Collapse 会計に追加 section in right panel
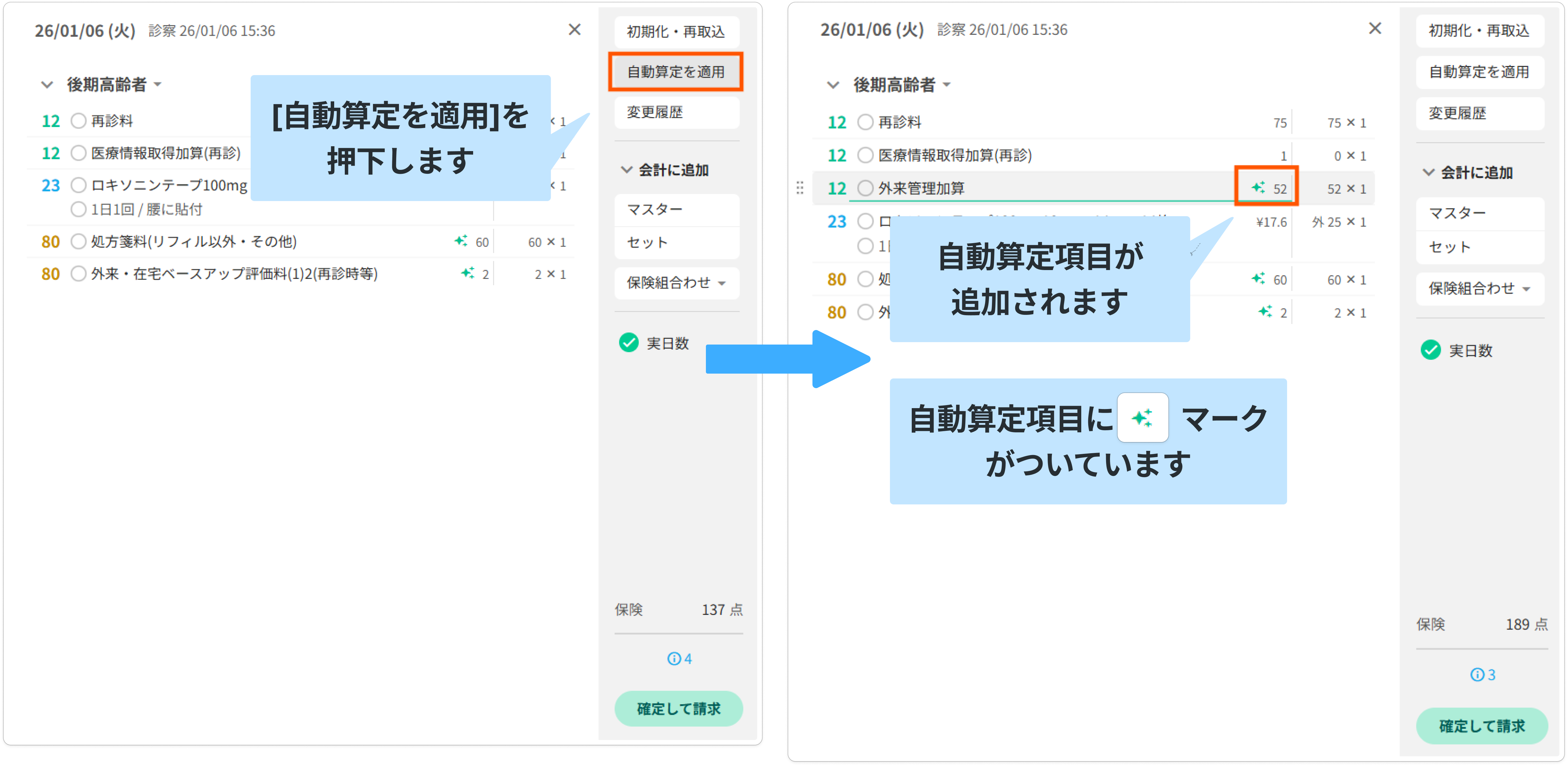 (1428, 172)
